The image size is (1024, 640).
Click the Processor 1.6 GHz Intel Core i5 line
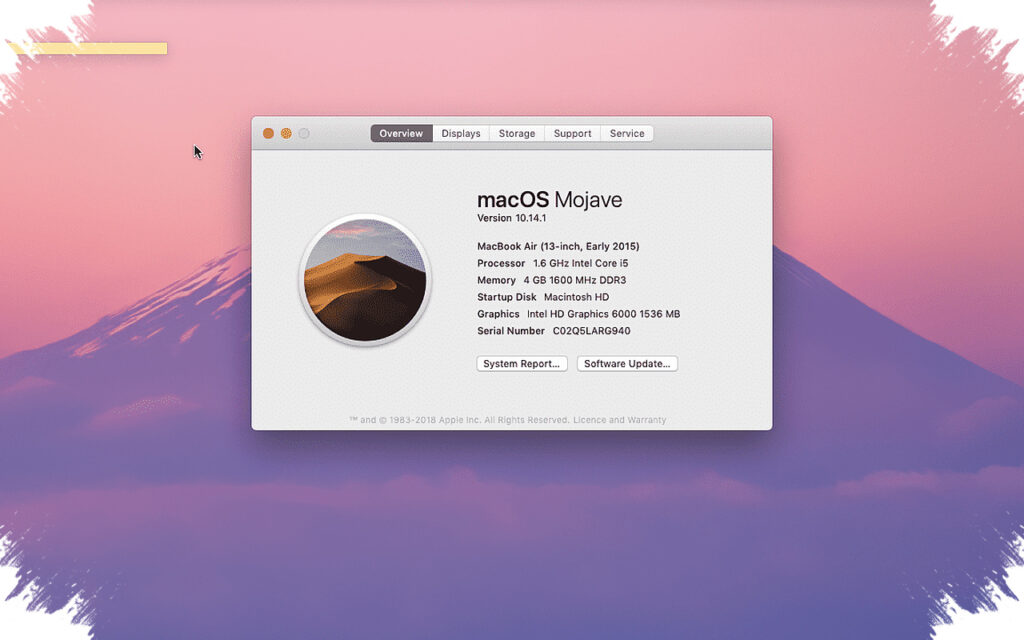(552, 263)
